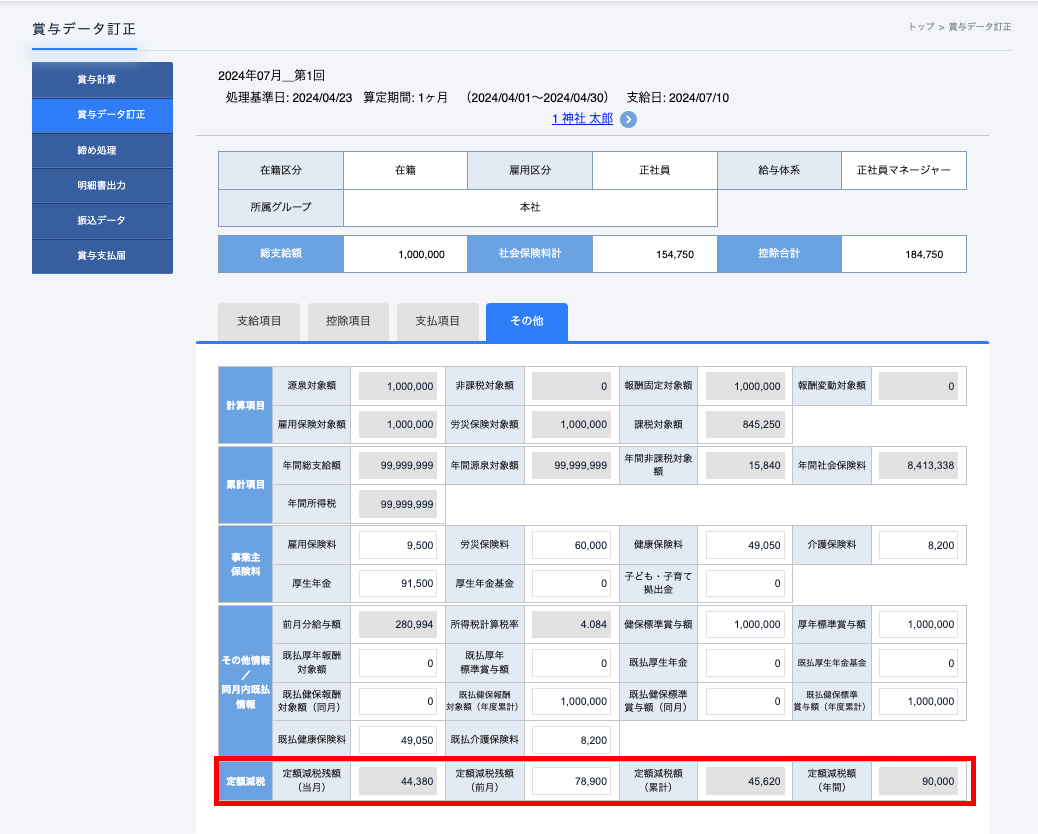The image size is (1038, 834).
Task: Click the 正社員マネージャー cell
Action: 904,170
